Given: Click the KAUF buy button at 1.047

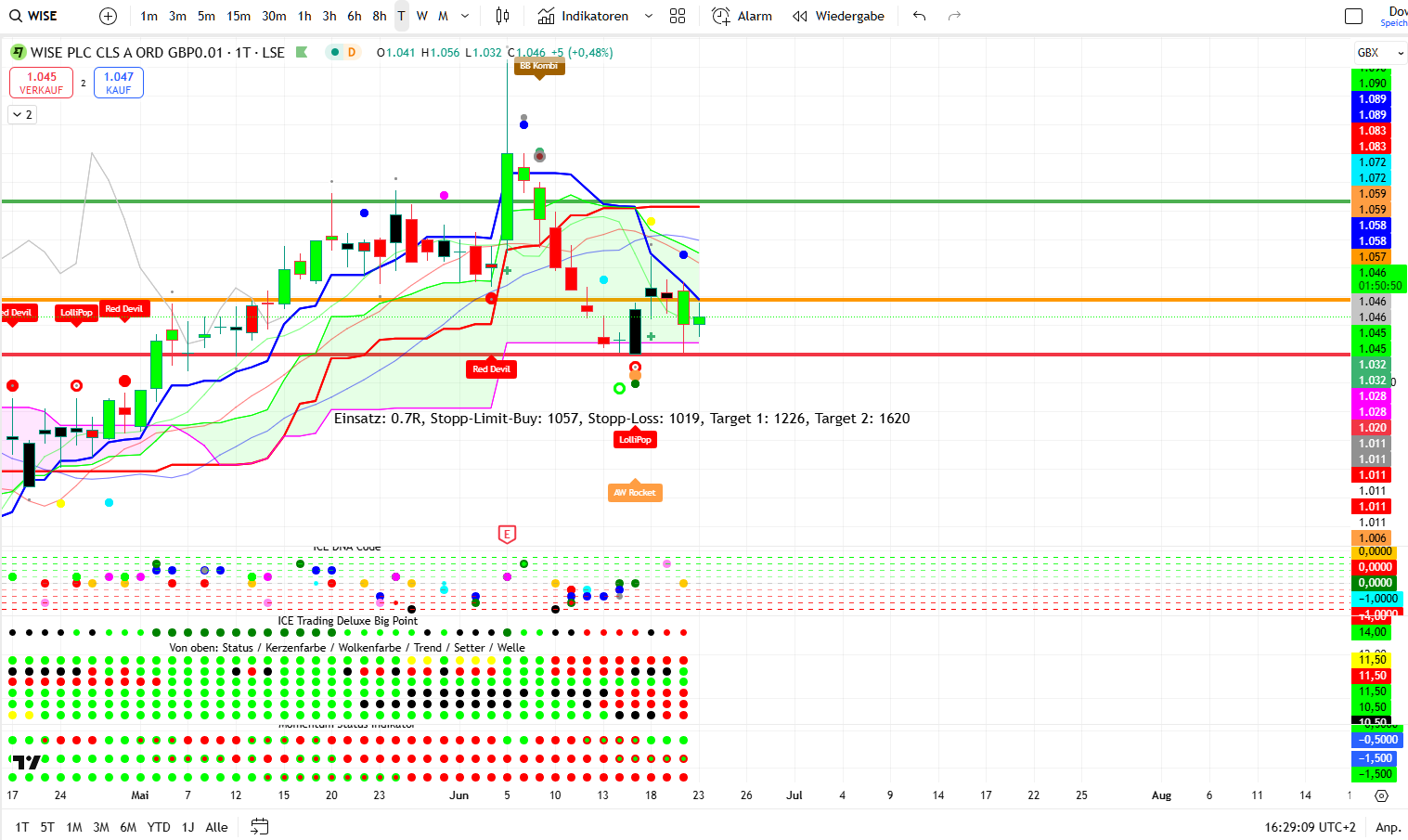Looking at the screenshot, I should pyautogui.click(x=118, y=83).
